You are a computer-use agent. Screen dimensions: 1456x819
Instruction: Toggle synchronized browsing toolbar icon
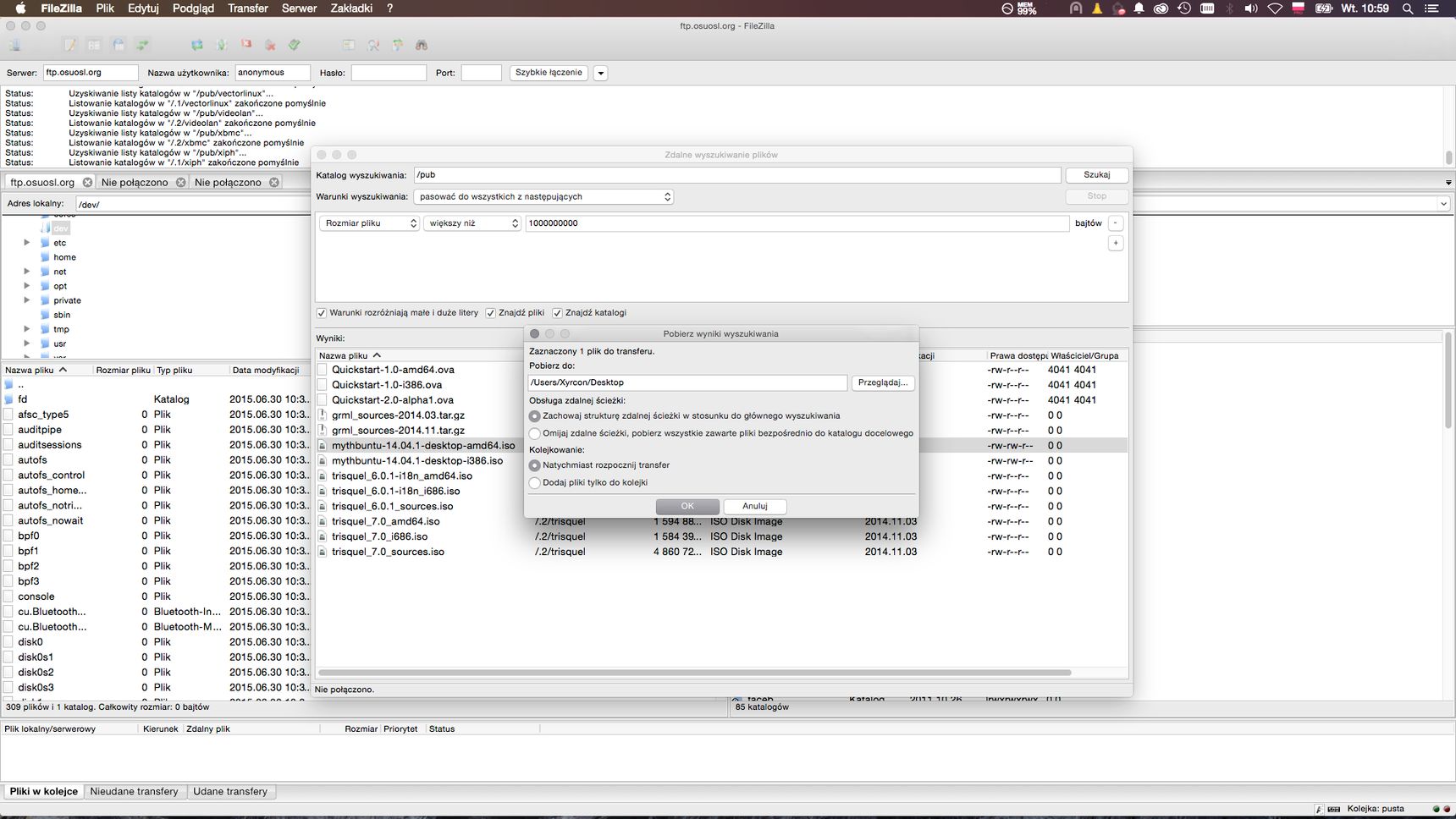coord(397,45)
